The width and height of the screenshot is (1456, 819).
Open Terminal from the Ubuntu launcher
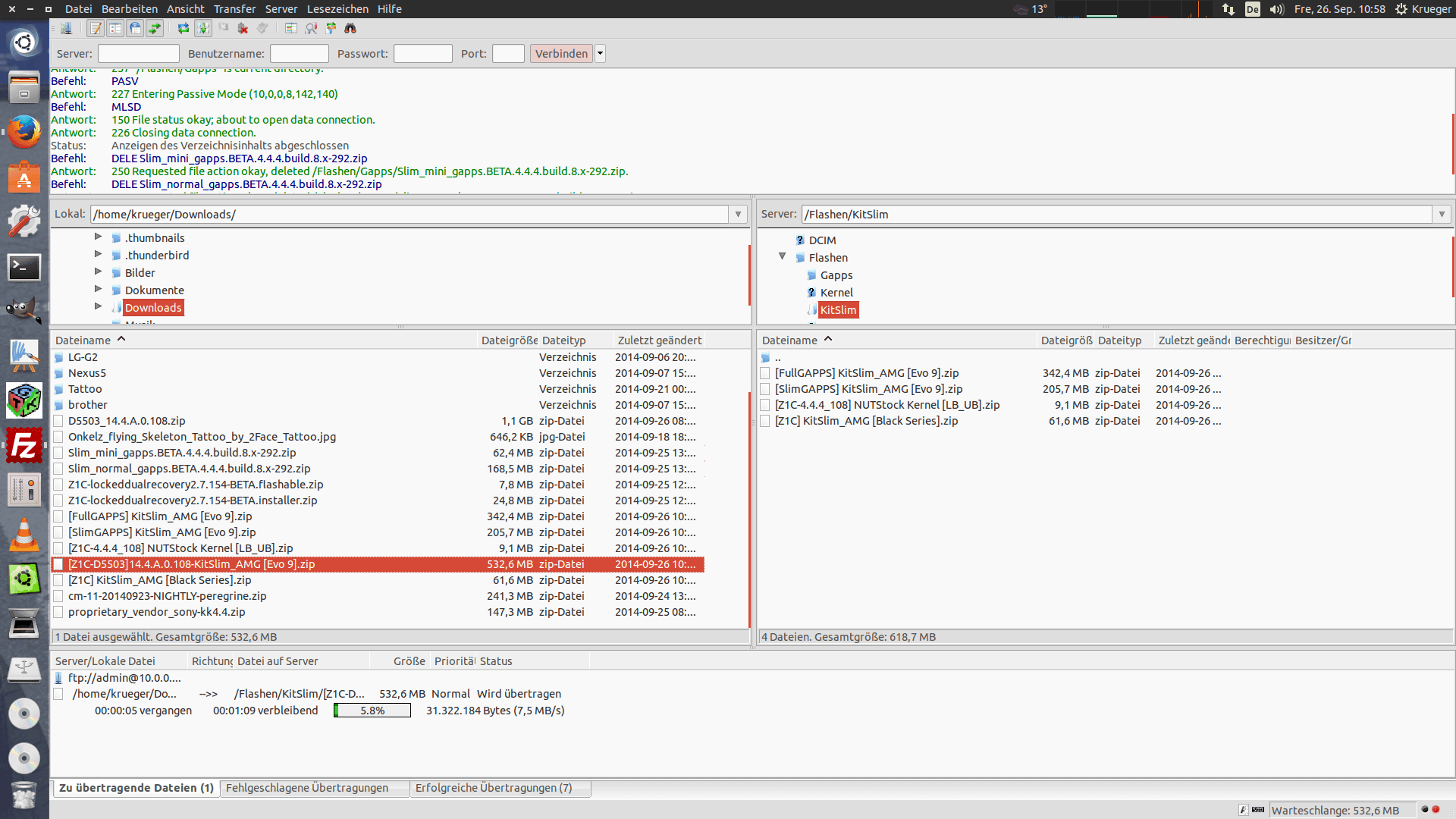[24, 267]
